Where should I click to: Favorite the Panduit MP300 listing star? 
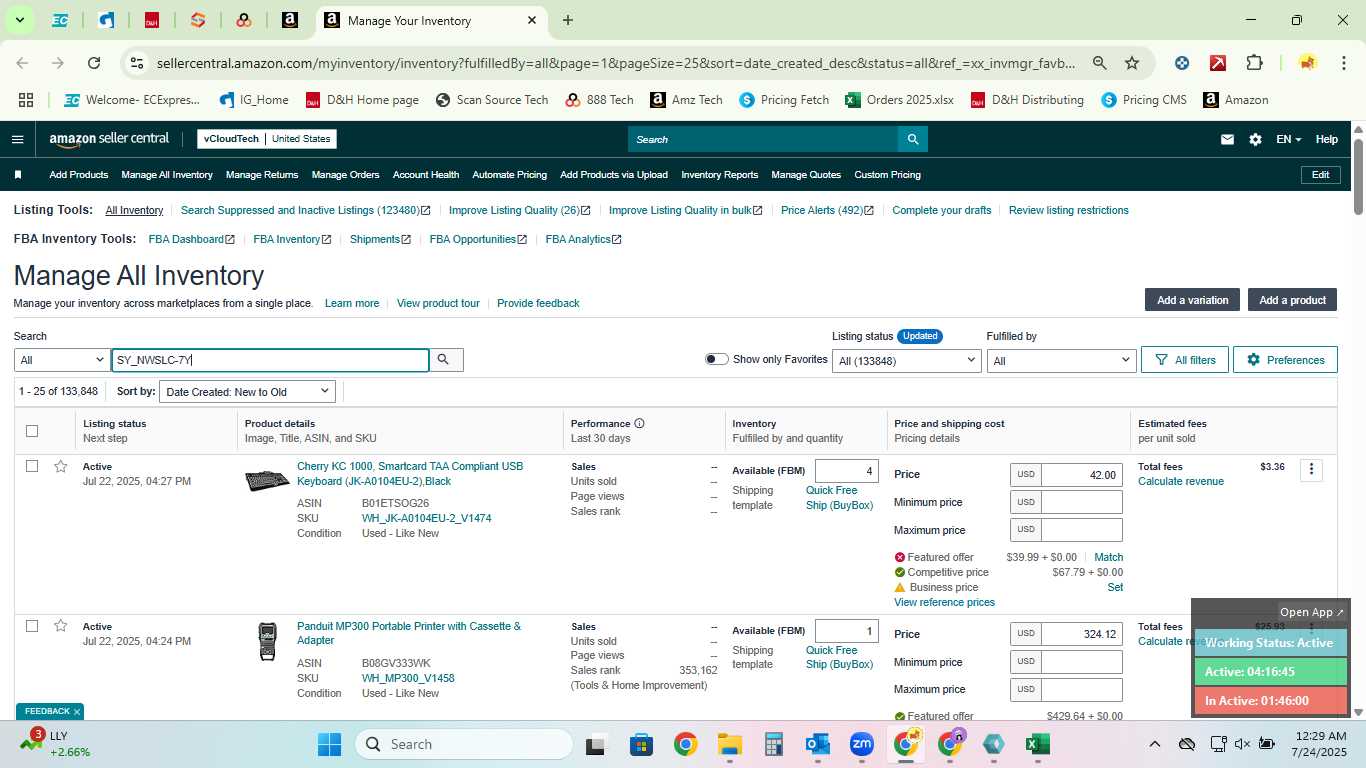[61, 626]
